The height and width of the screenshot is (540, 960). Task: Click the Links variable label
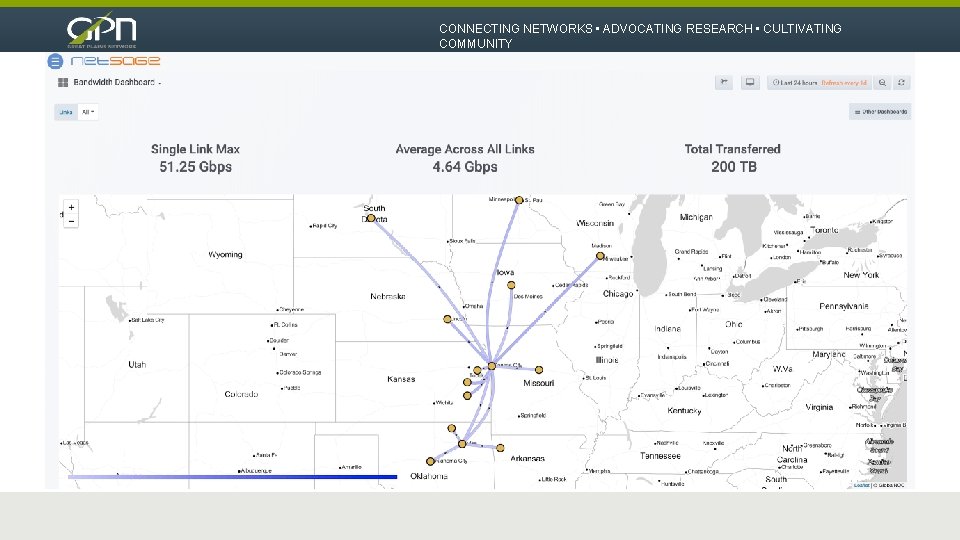[x=66, y=112]
